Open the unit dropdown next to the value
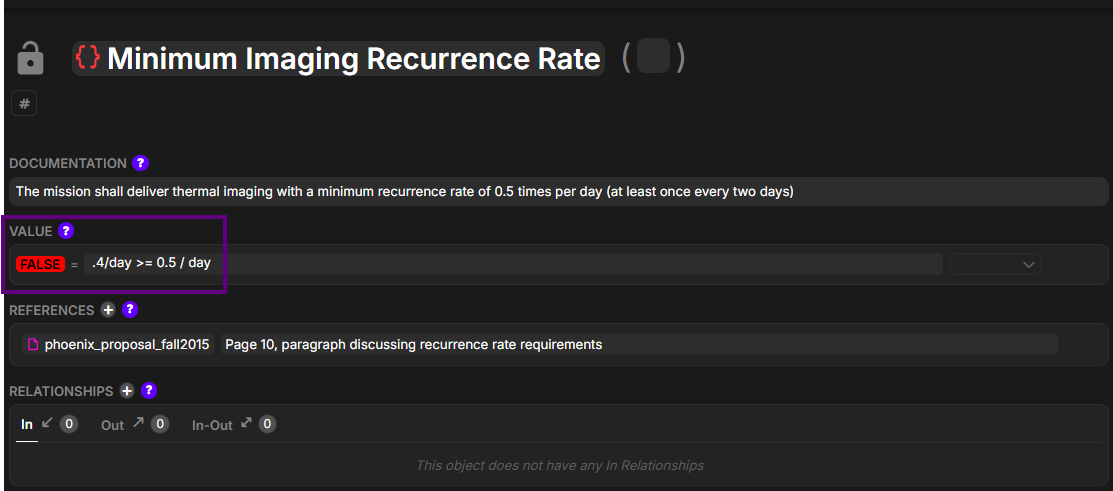The image size is (1113, 491). (995, 264)
